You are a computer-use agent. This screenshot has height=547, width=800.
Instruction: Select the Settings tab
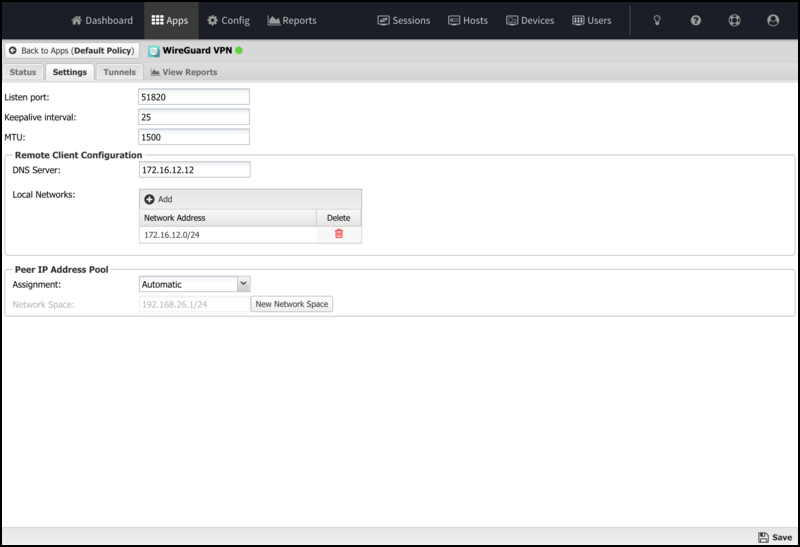point(70,72)
